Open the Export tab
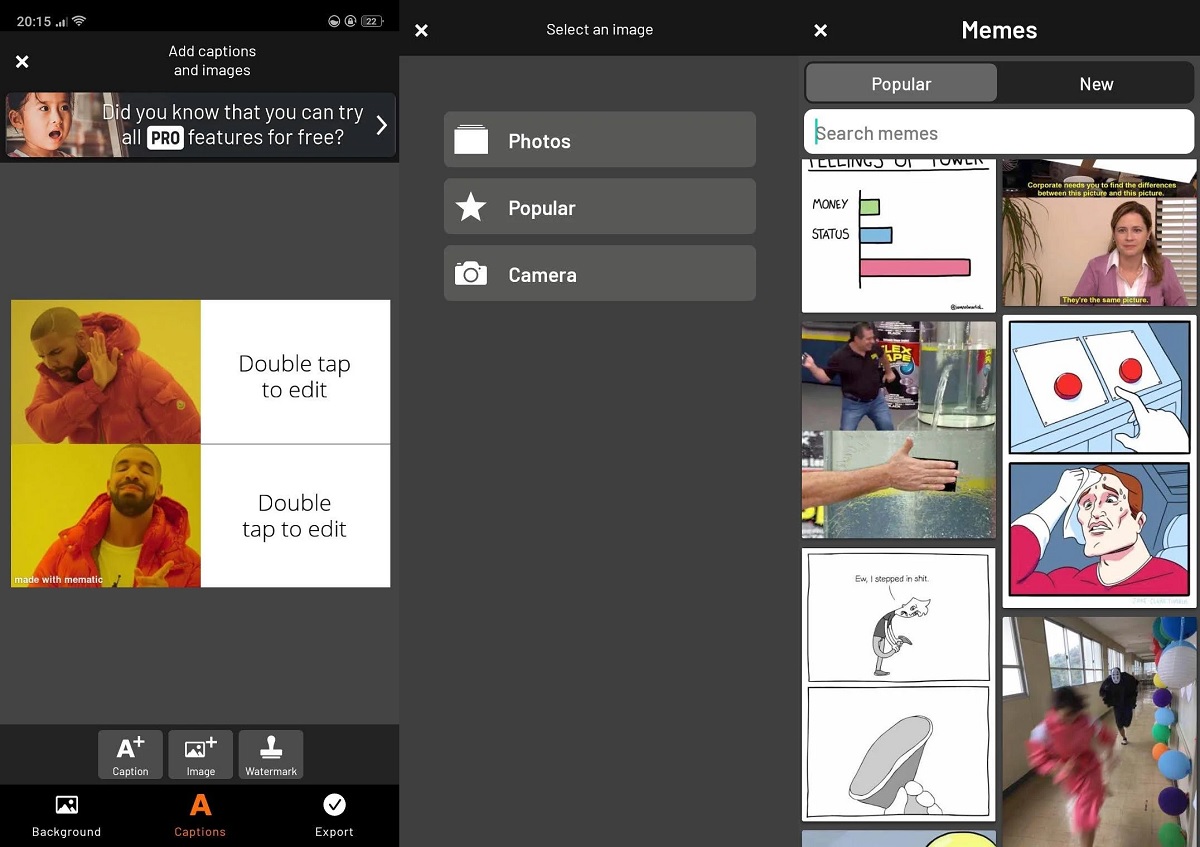This screenshot has height=847, width=1200. pyautogui.click(x=334, y=816)
